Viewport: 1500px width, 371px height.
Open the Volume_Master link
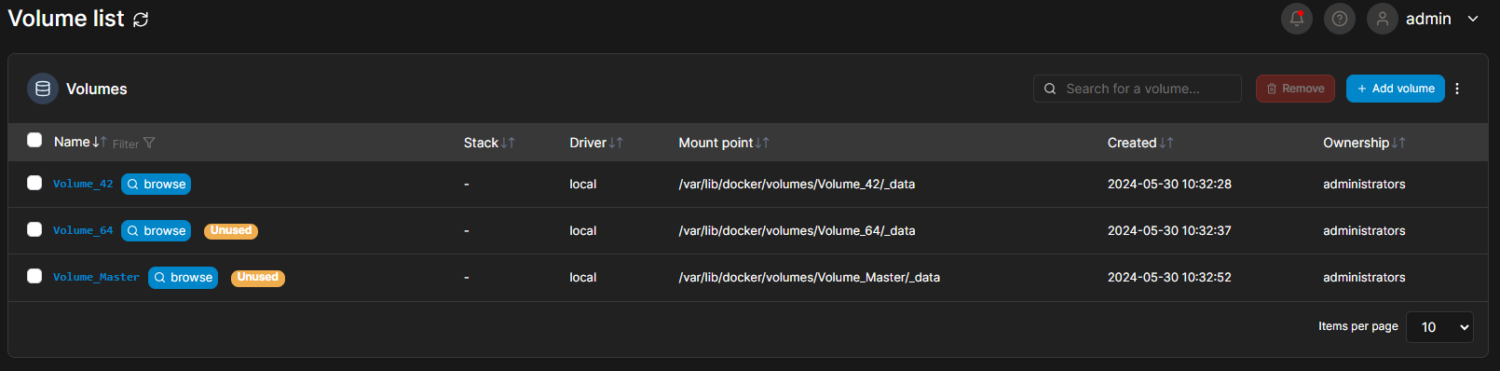(x=96, y=277)
